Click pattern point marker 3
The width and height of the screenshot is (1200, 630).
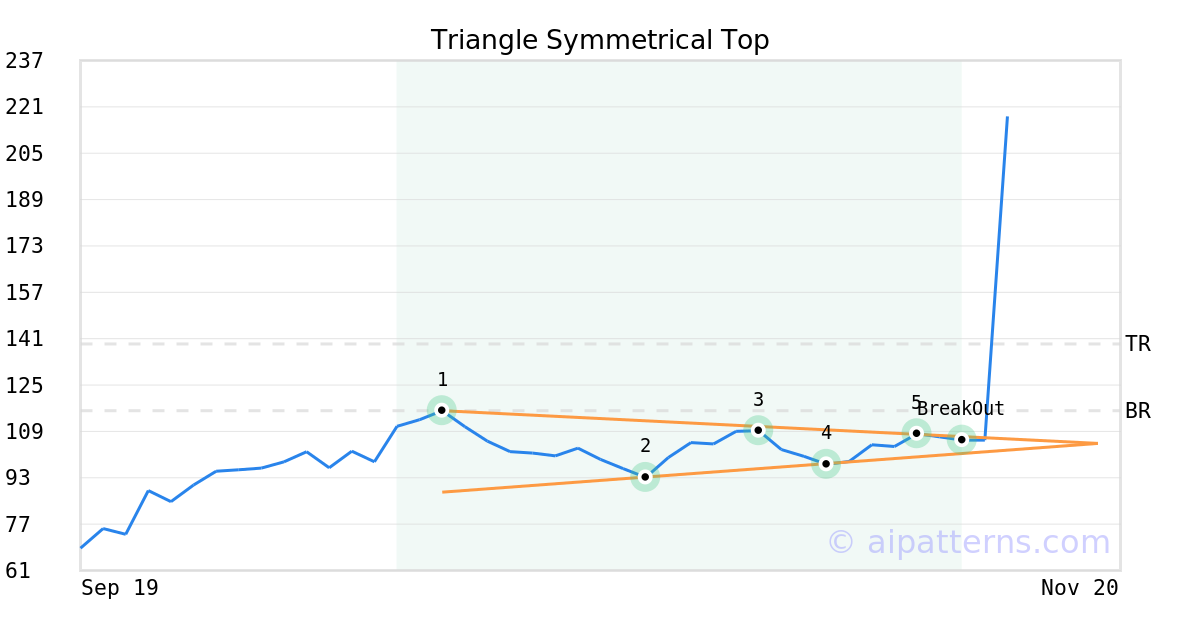(758, 430)
